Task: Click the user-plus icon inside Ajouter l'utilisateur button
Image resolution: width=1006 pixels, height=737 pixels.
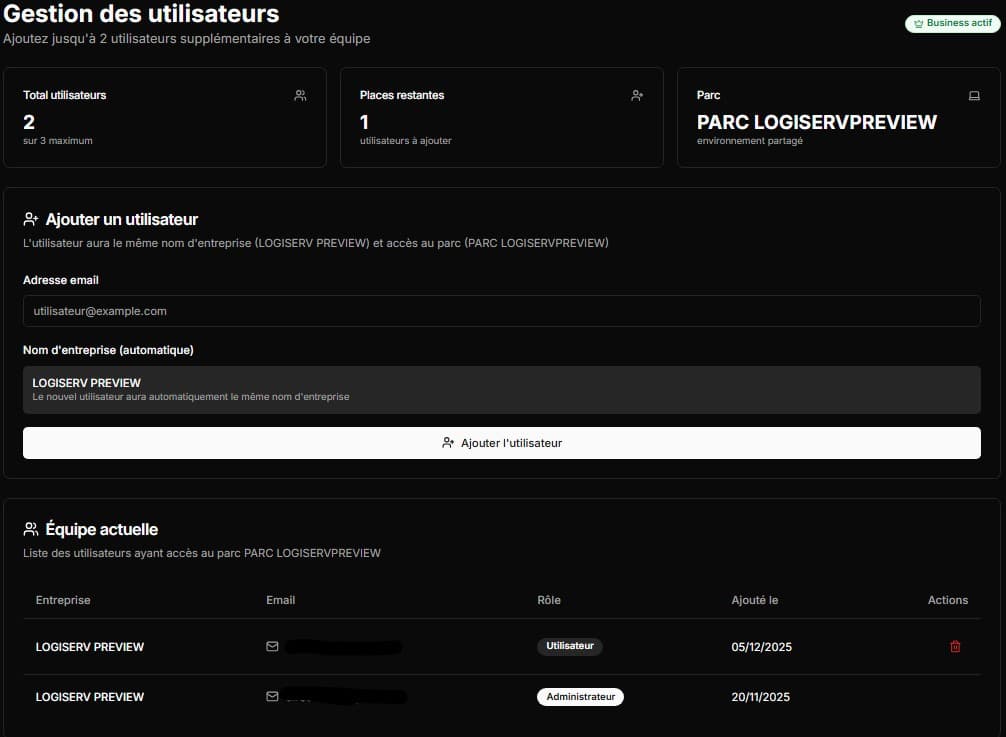Action: pyautogui.click(x=449, y=442)
